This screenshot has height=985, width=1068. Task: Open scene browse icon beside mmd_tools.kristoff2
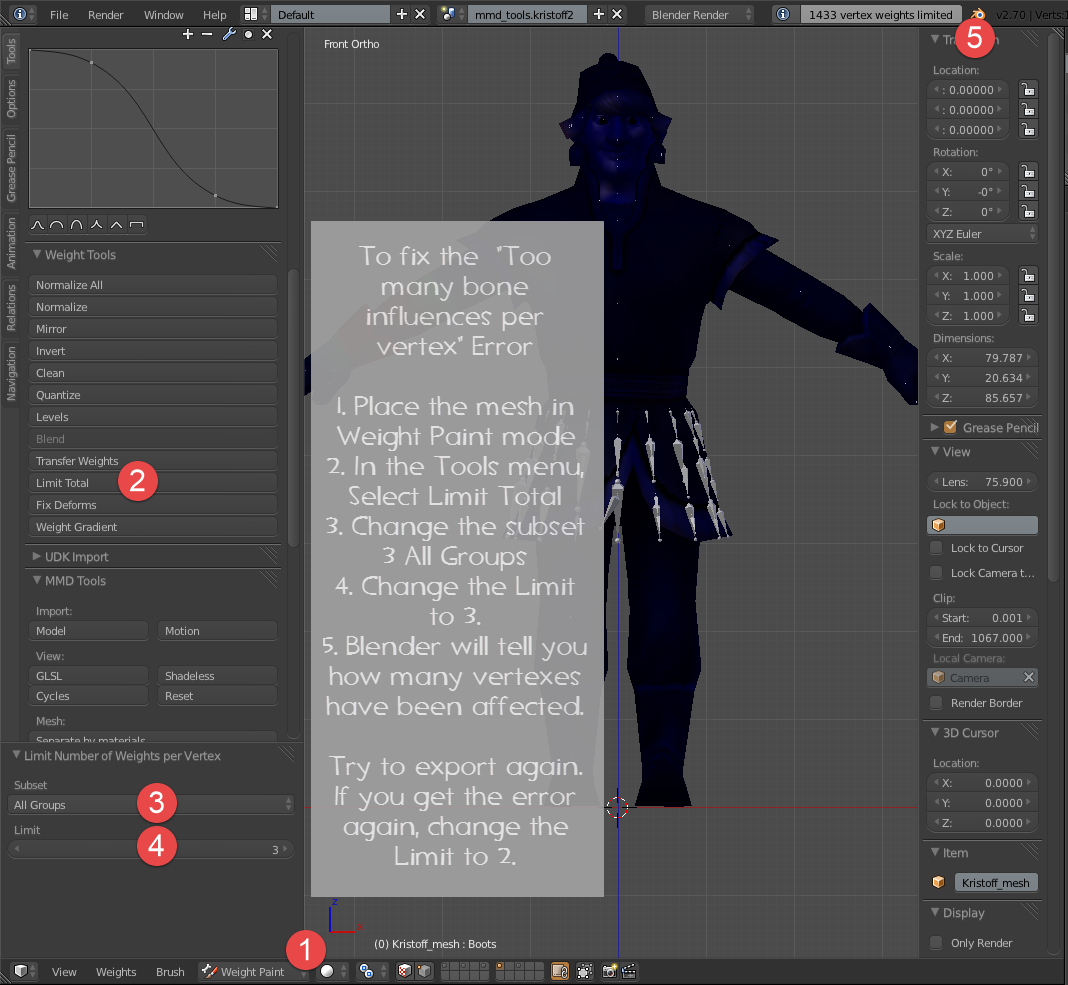point(453,14)
